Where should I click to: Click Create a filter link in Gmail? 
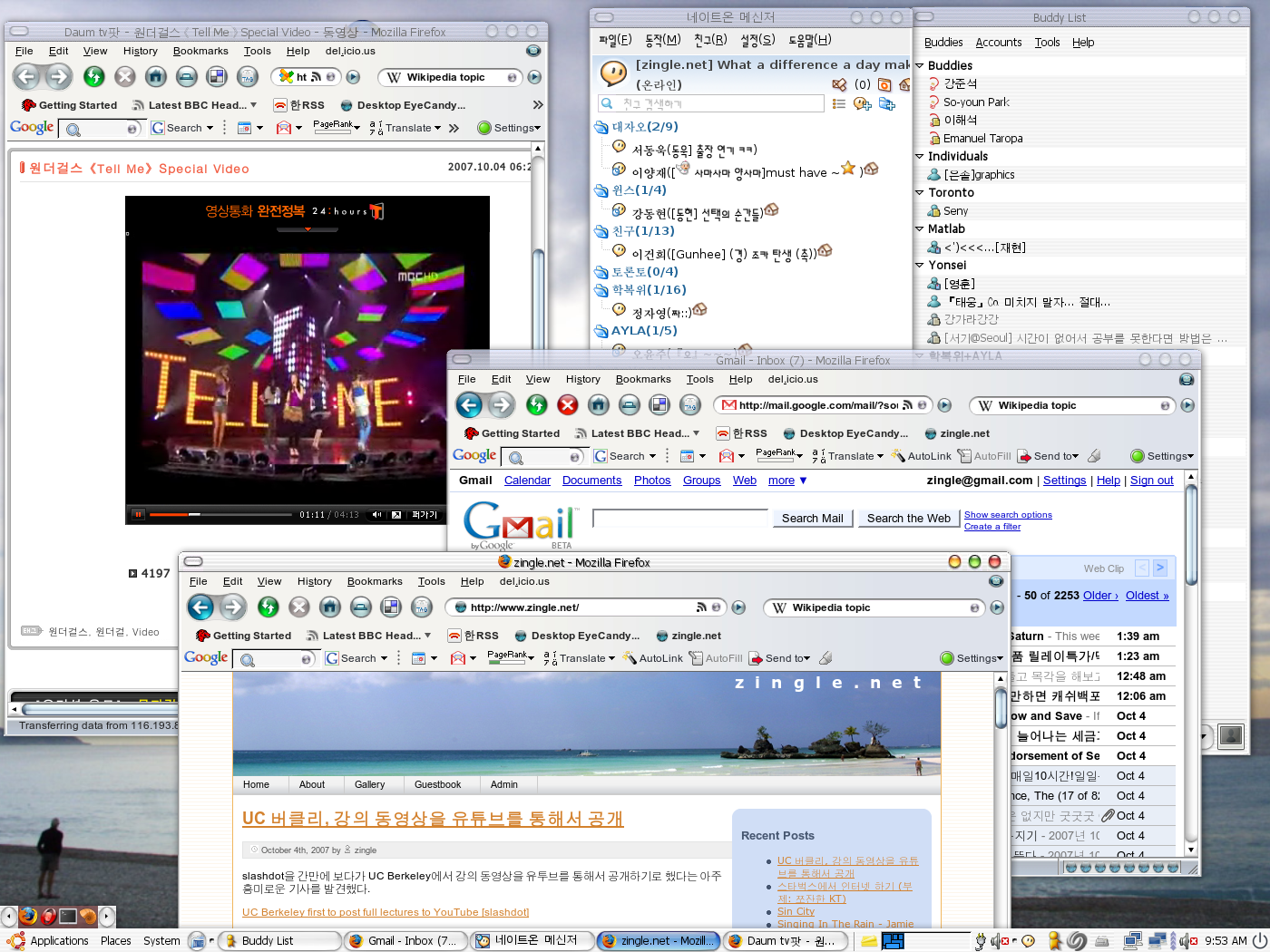[992, 526]
